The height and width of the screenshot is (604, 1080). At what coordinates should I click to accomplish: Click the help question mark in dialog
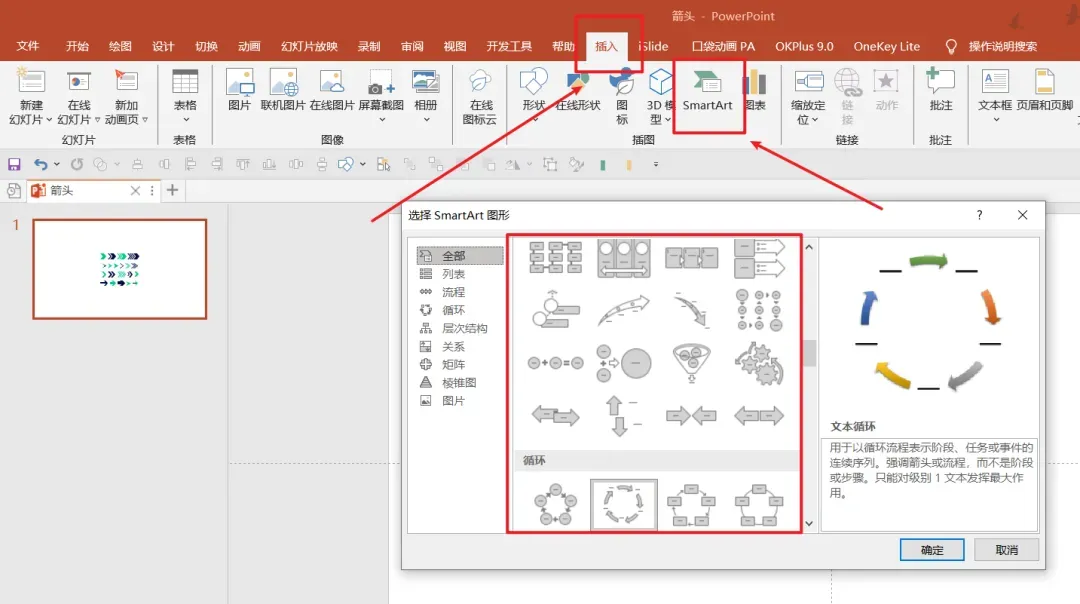(979, 215)
